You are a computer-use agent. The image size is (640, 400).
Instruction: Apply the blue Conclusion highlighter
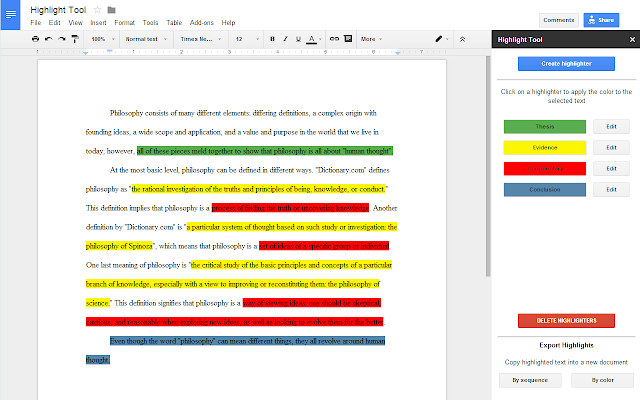[544, 190]
